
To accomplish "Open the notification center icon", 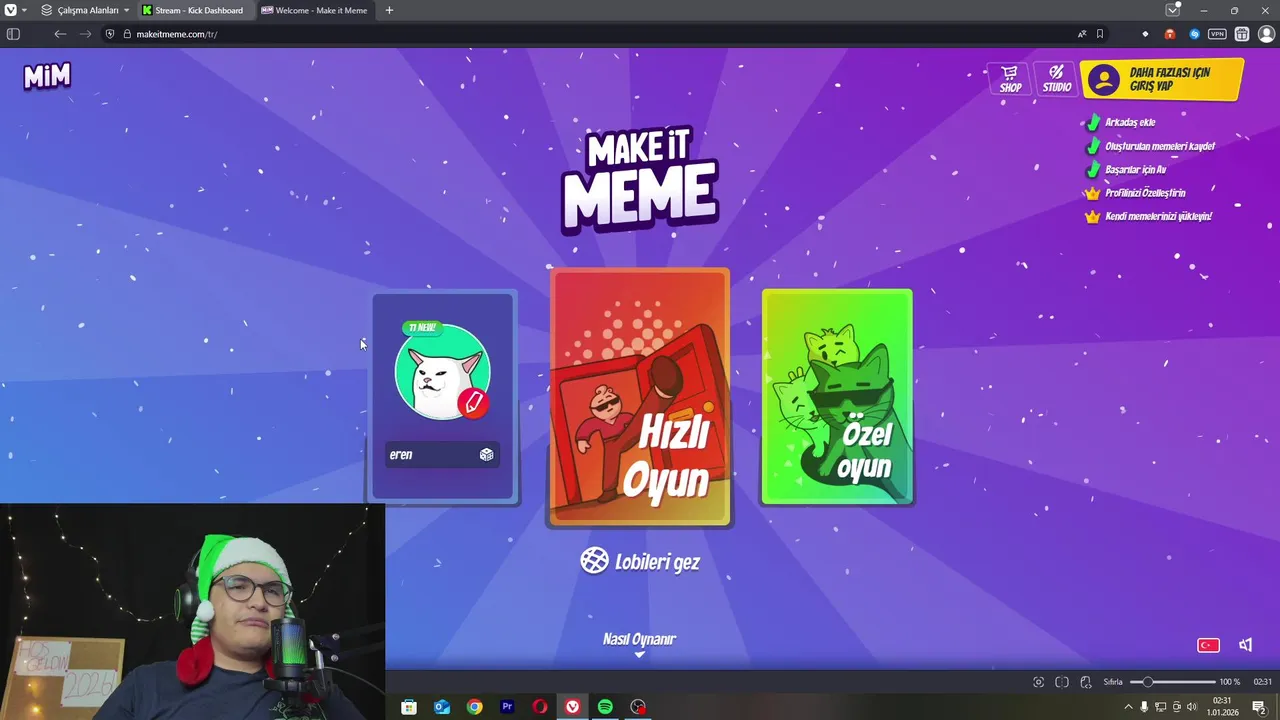I will click(1259, 707).
